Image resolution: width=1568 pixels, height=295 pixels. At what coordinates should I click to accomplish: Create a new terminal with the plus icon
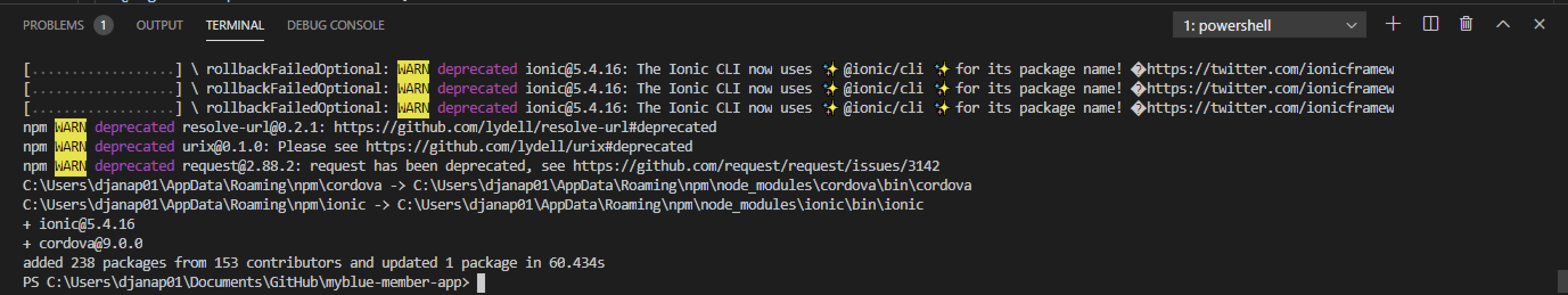[1393, 24]
